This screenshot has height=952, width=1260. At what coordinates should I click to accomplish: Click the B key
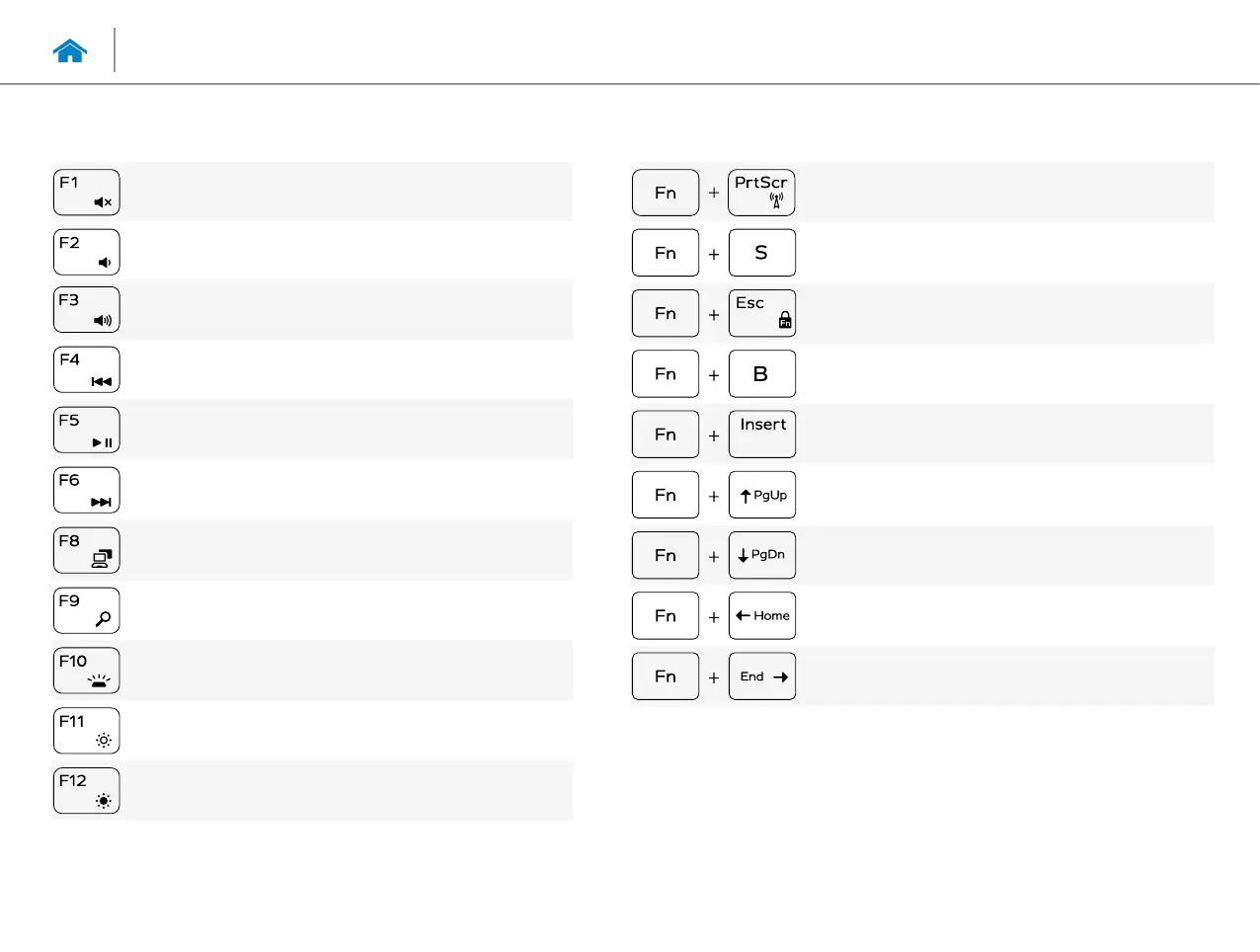tap(761, 374)
